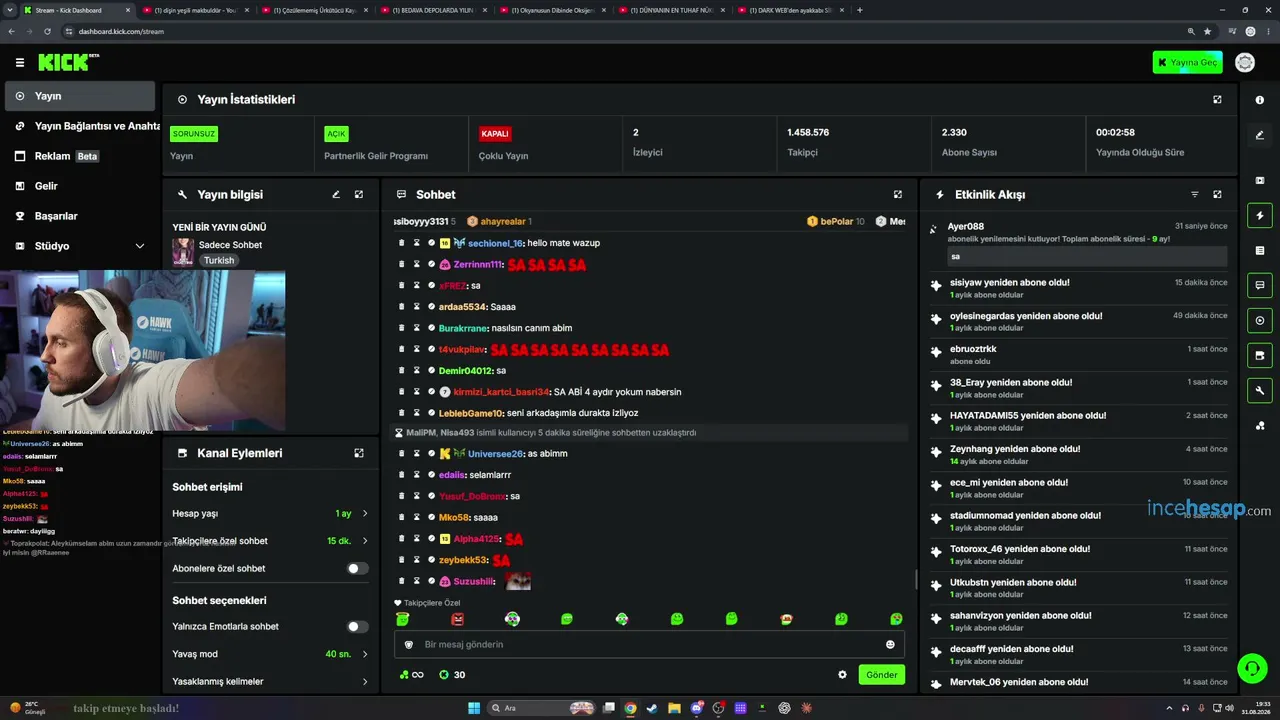Edit stream info with pencil in Yayın bilgisi
This screenshot has width=1280, height=720.
click(336, 194)
